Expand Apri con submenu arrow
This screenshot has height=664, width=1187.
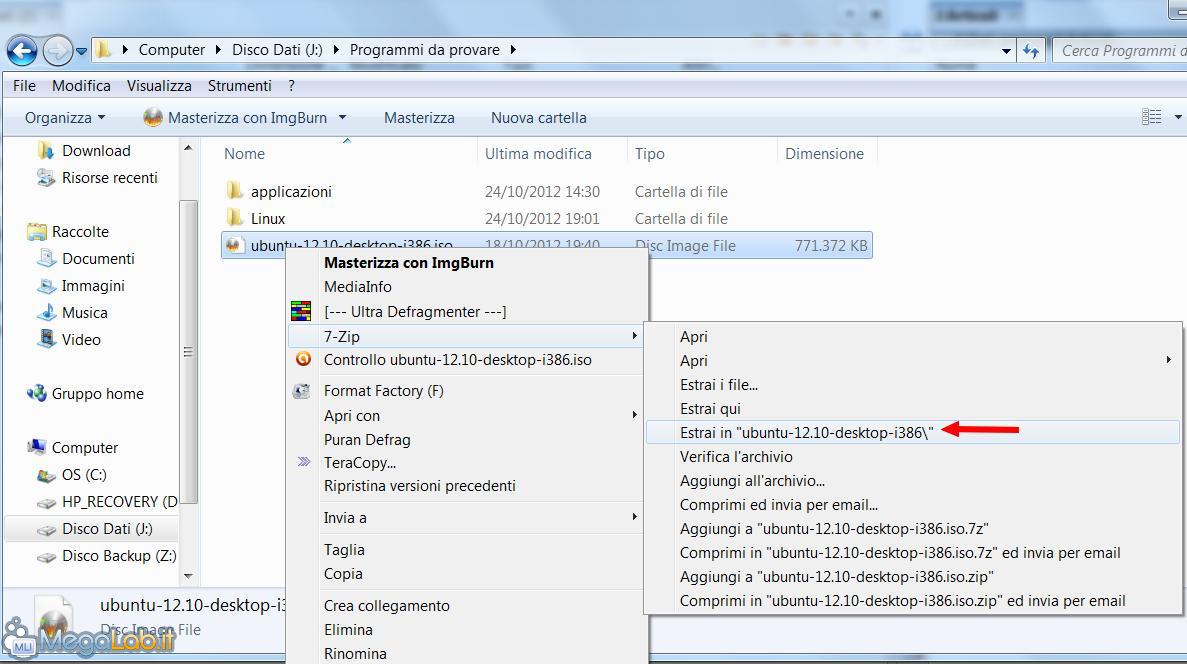tap(634, 415)
